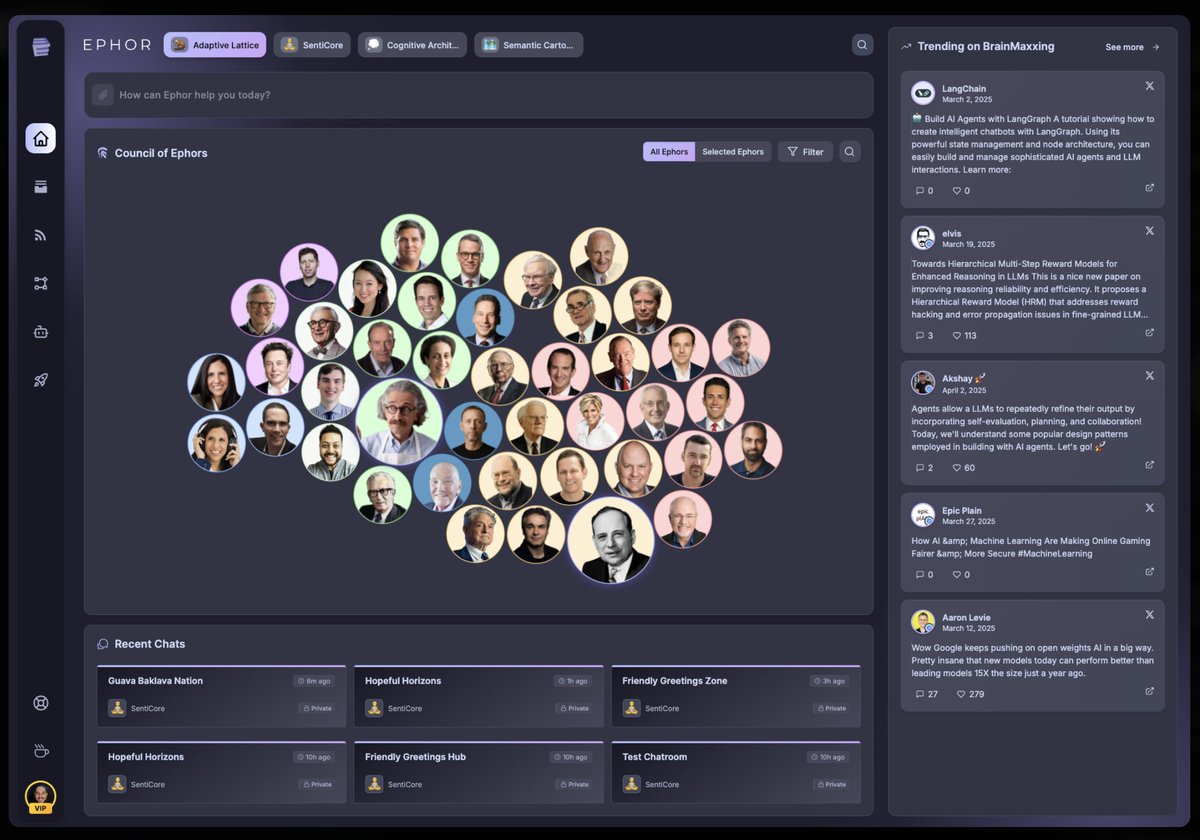Select the large bottom black-and-white portrait bubble
This screenshot has width=1200, height=840.
click(610, 540)
